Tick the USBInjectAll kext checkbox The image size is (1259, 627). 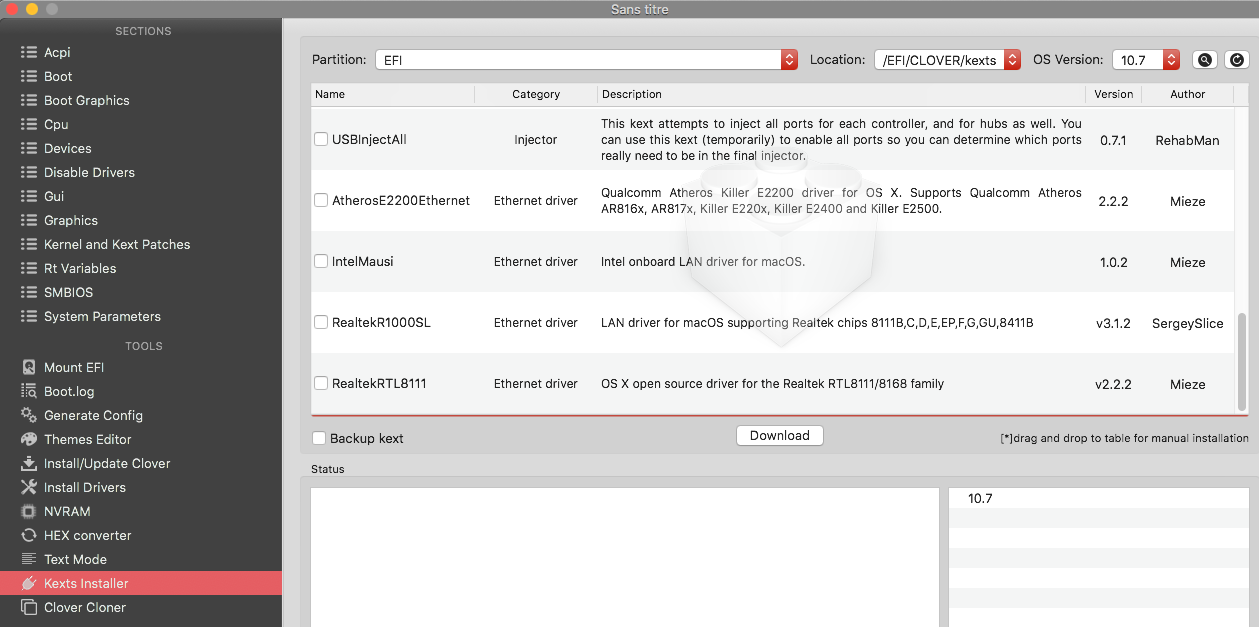tap(321, 139)
